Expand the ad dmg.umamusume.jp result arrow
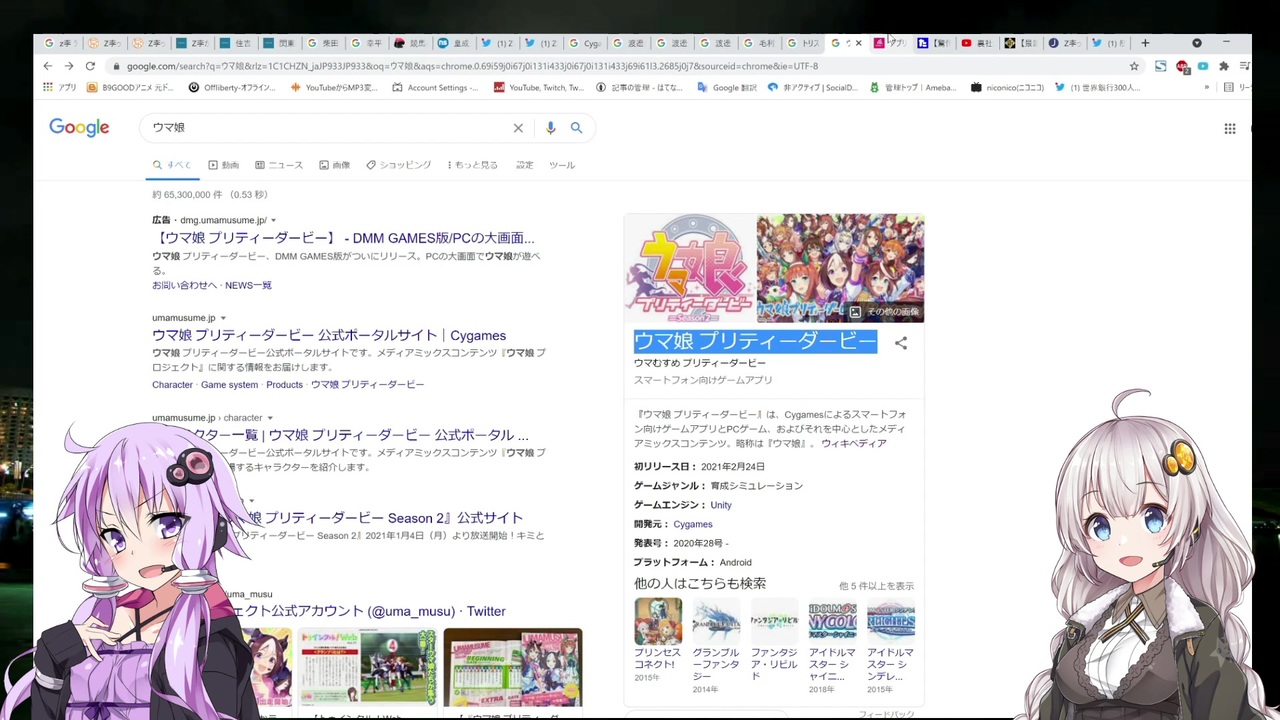The height and width of the screenshot is (720, 1280). click(273, 220)
